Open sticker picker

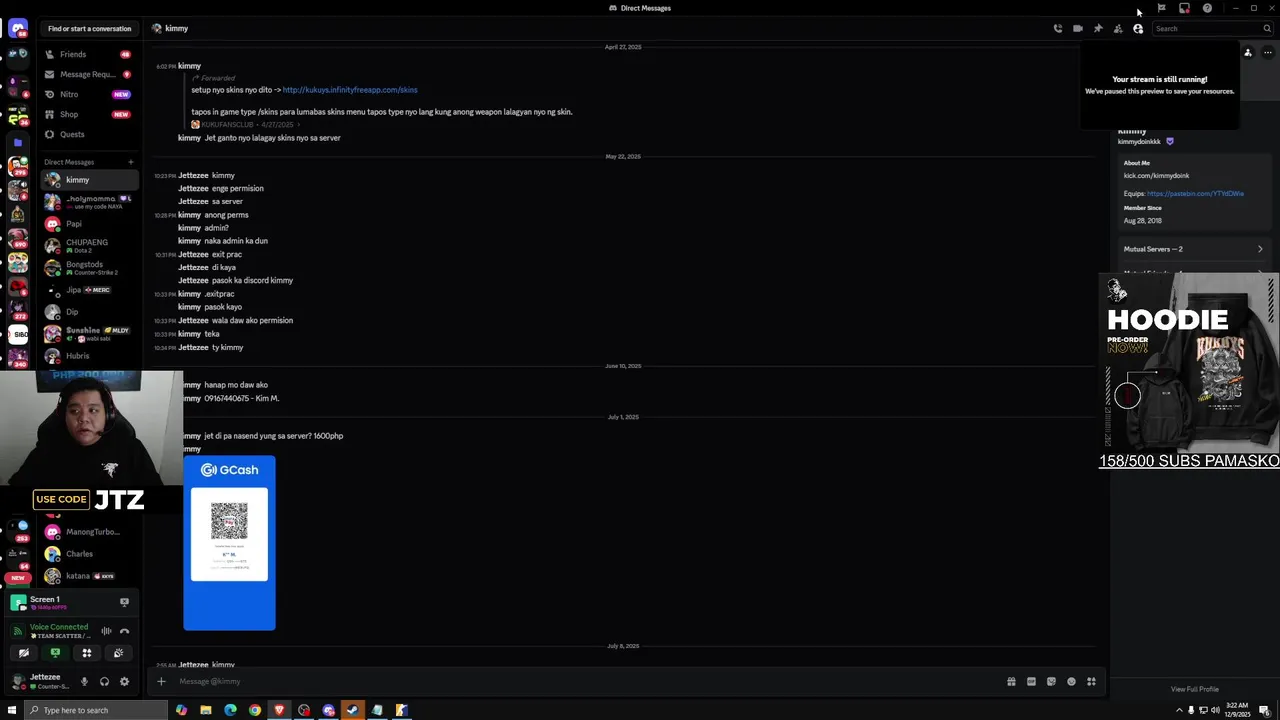(x=1051, y=682)
